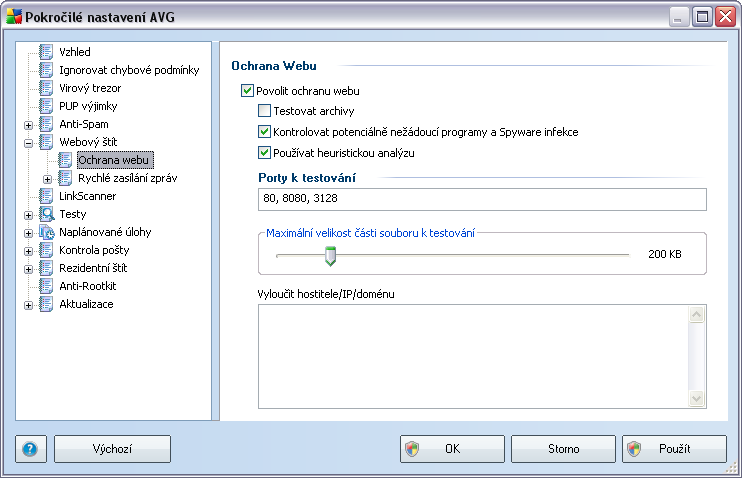The image size is (742, 478).
Task: Click the Výchozí button
Action: tap(112, 449)
